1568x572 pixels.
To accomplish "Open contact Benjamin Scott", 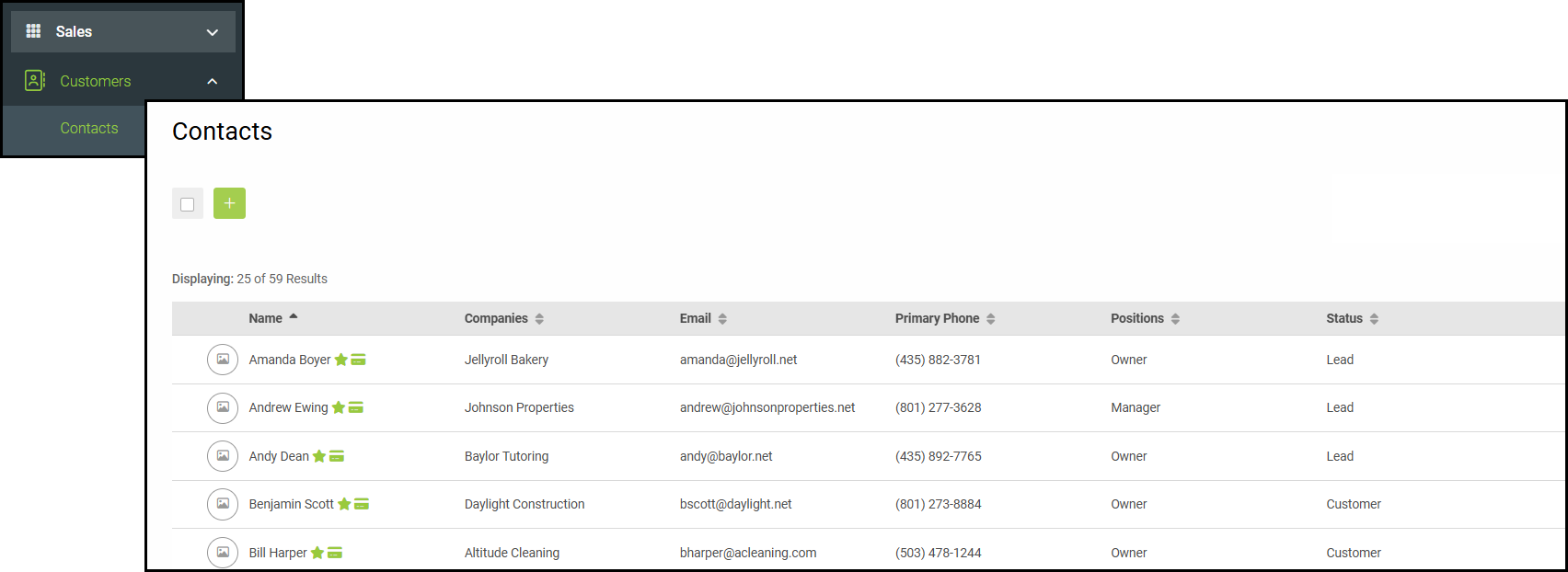I will pos(292,504).
